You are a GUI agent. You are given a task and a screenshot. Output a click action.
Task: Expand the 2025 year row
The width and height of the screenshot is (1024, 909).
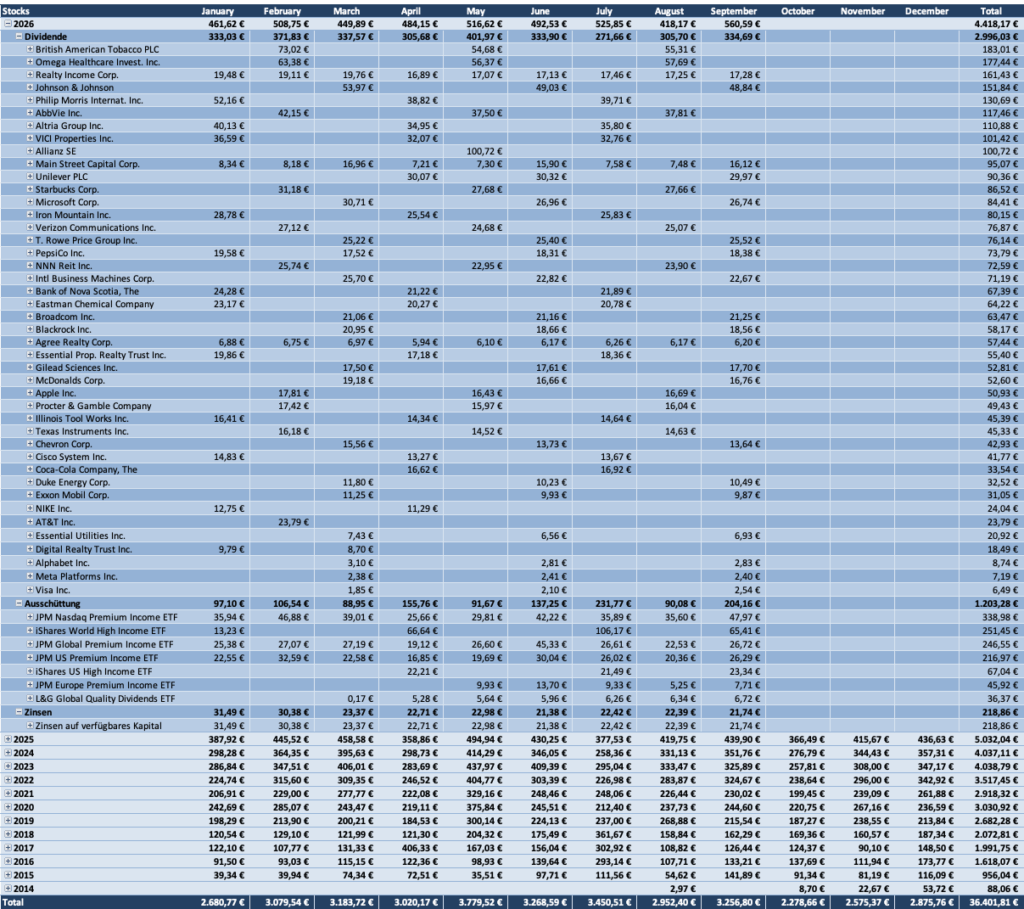8,739
